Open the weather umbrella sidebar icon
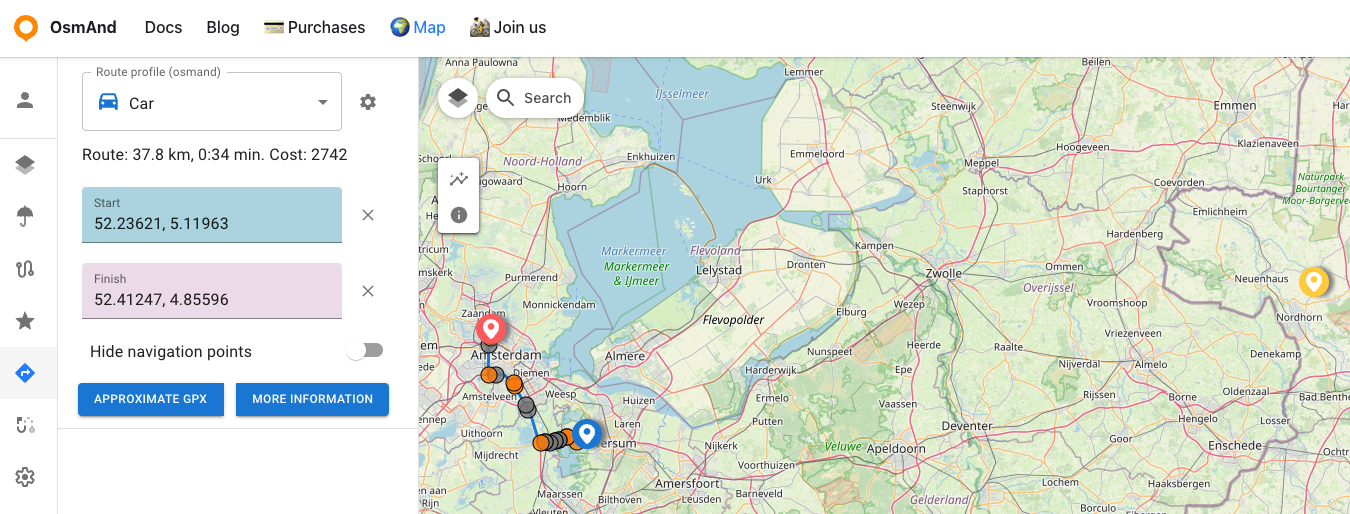Screen dimensions: 1350x514 pos(26,216)
